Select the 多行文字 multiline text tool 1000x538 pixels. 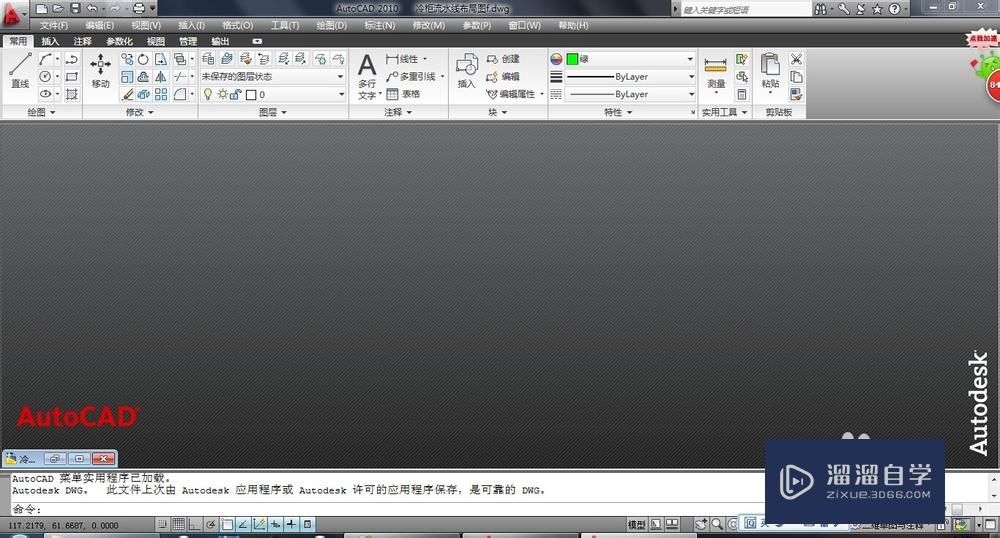(367, 76)
